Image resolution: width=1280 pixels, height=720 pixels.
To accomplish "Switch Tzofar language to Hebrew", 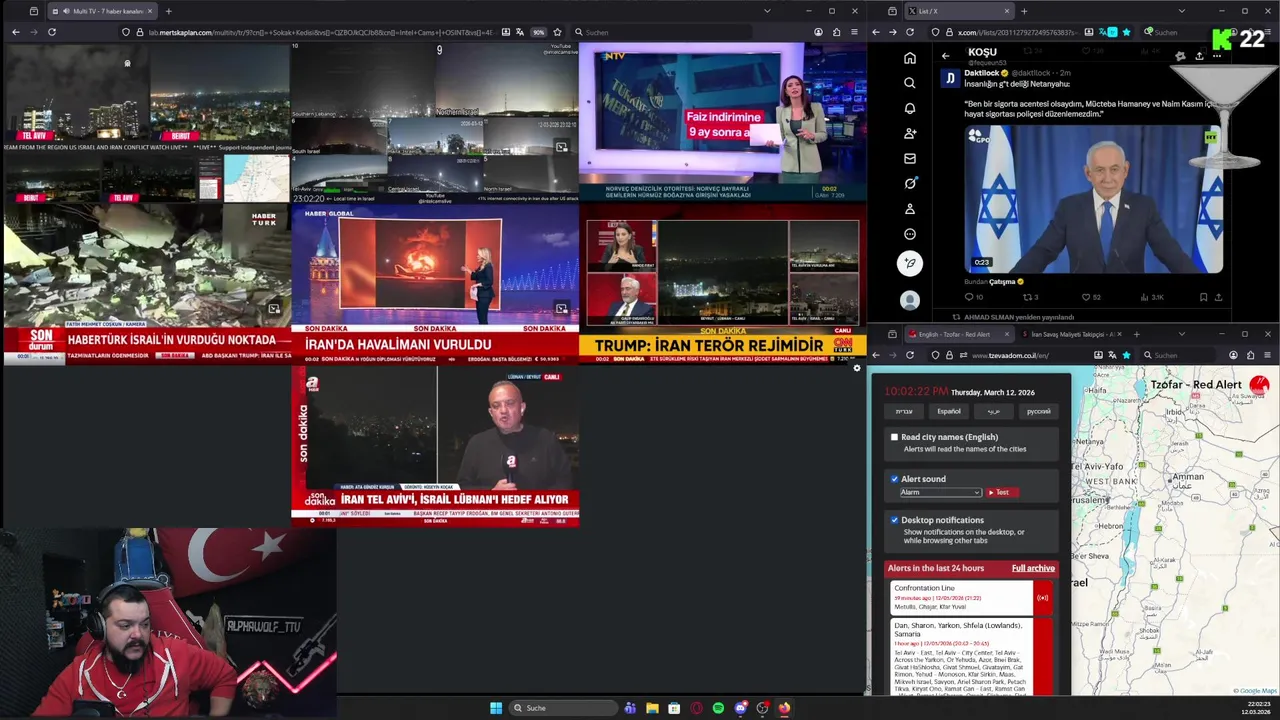I will click(904, 411).
